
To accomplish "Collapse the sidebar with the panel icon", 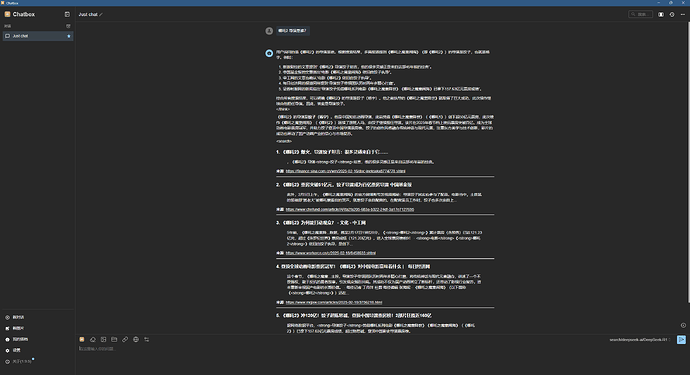I will click(x=67, y=14).
